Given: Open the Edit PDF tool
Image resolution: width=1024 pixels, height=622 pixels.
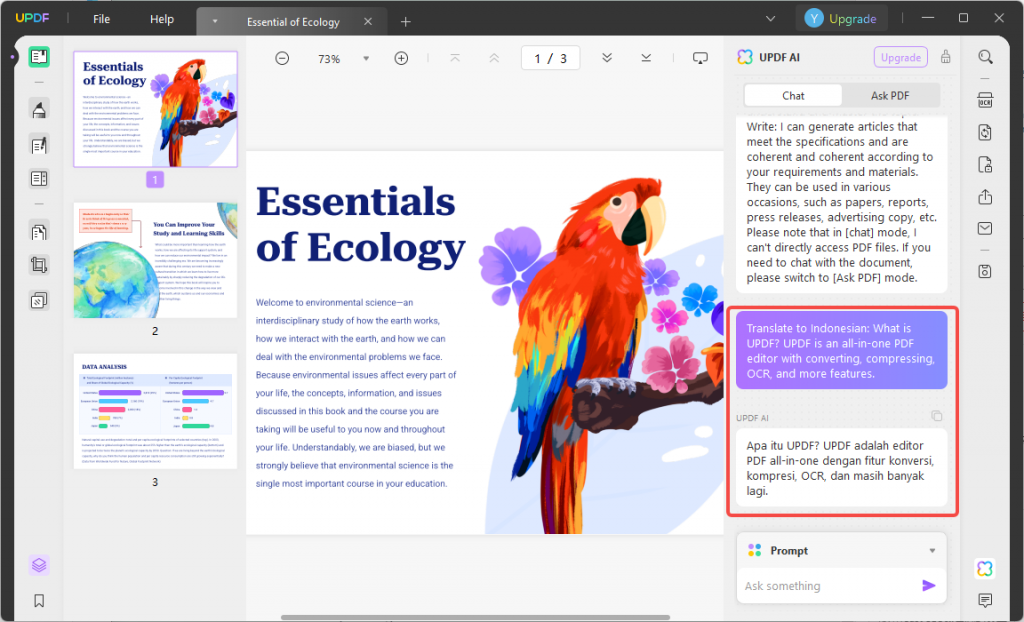Looking at the screenshot, I should [x=40, y=145].
